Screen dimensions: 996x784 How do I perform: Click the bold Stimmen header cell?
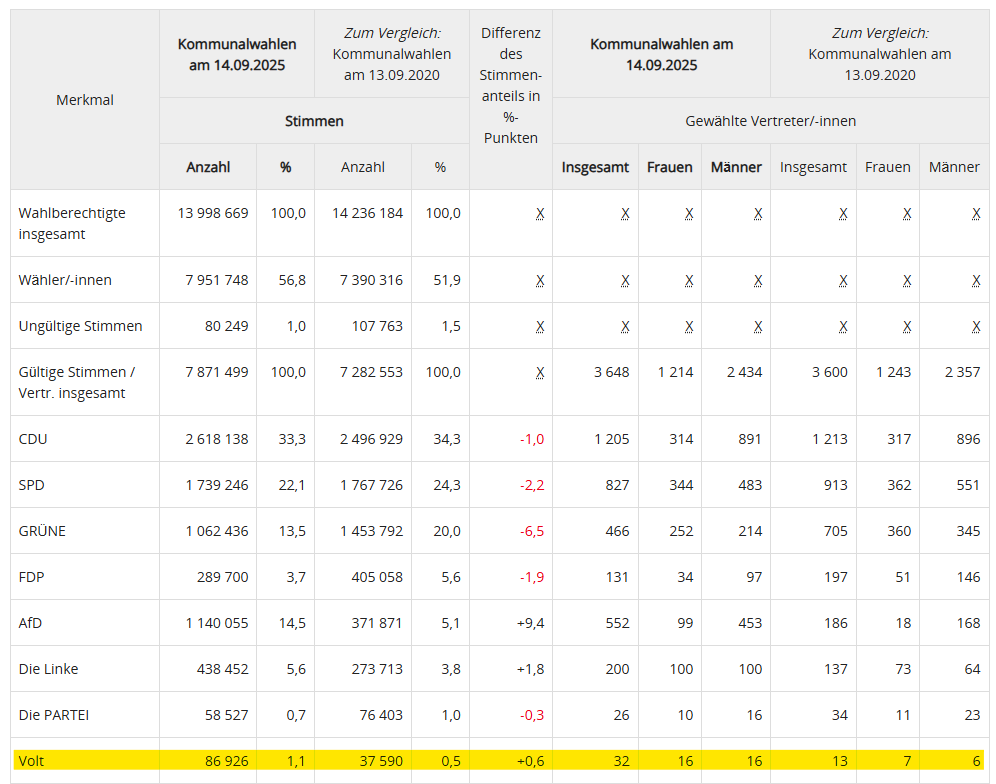pyautogui.click(x=314, y=121)
